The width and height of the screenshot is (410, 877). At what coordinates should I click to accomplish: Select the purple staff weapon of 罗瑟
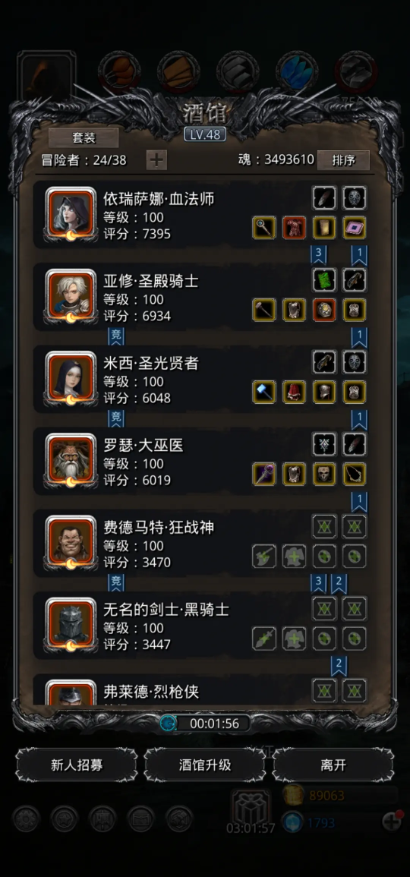264,474
